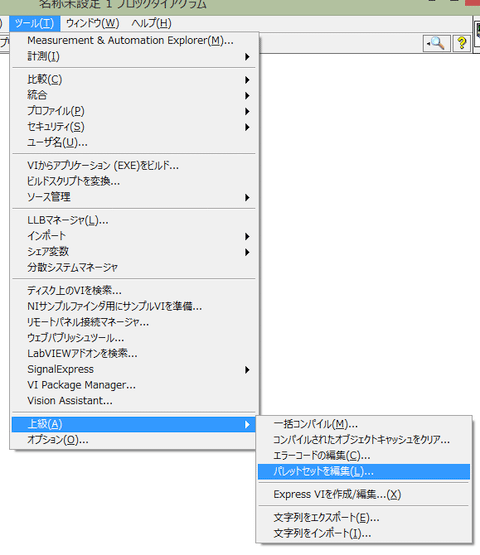Select Measurement & Automation Explorer entry
The width and height of the screenshot is (480, 555).
coord(134,41)
